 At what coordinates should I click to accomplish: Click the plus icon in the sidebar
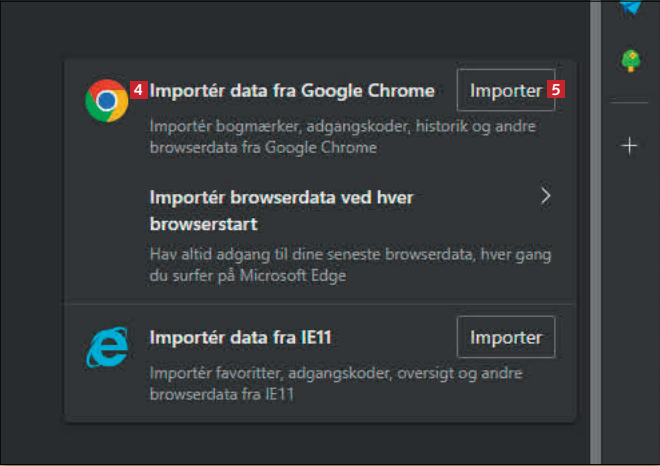click(630, 146)
